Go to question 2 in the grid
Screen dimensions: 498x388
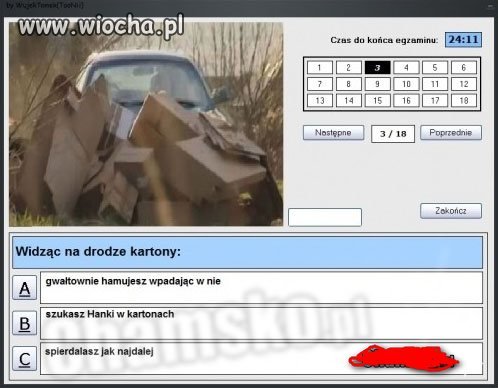click(x=349, y=68)
